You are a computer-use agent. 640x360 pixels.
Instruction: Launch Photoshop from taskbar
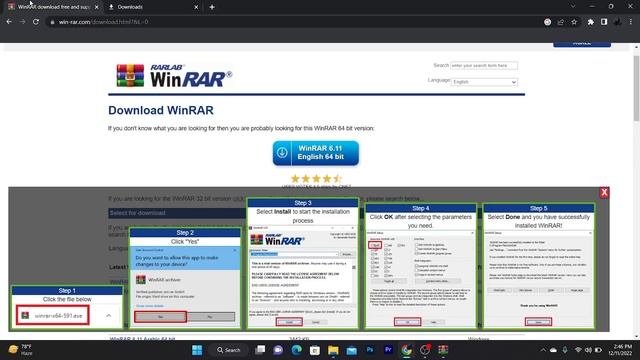[x=370, y=350]
